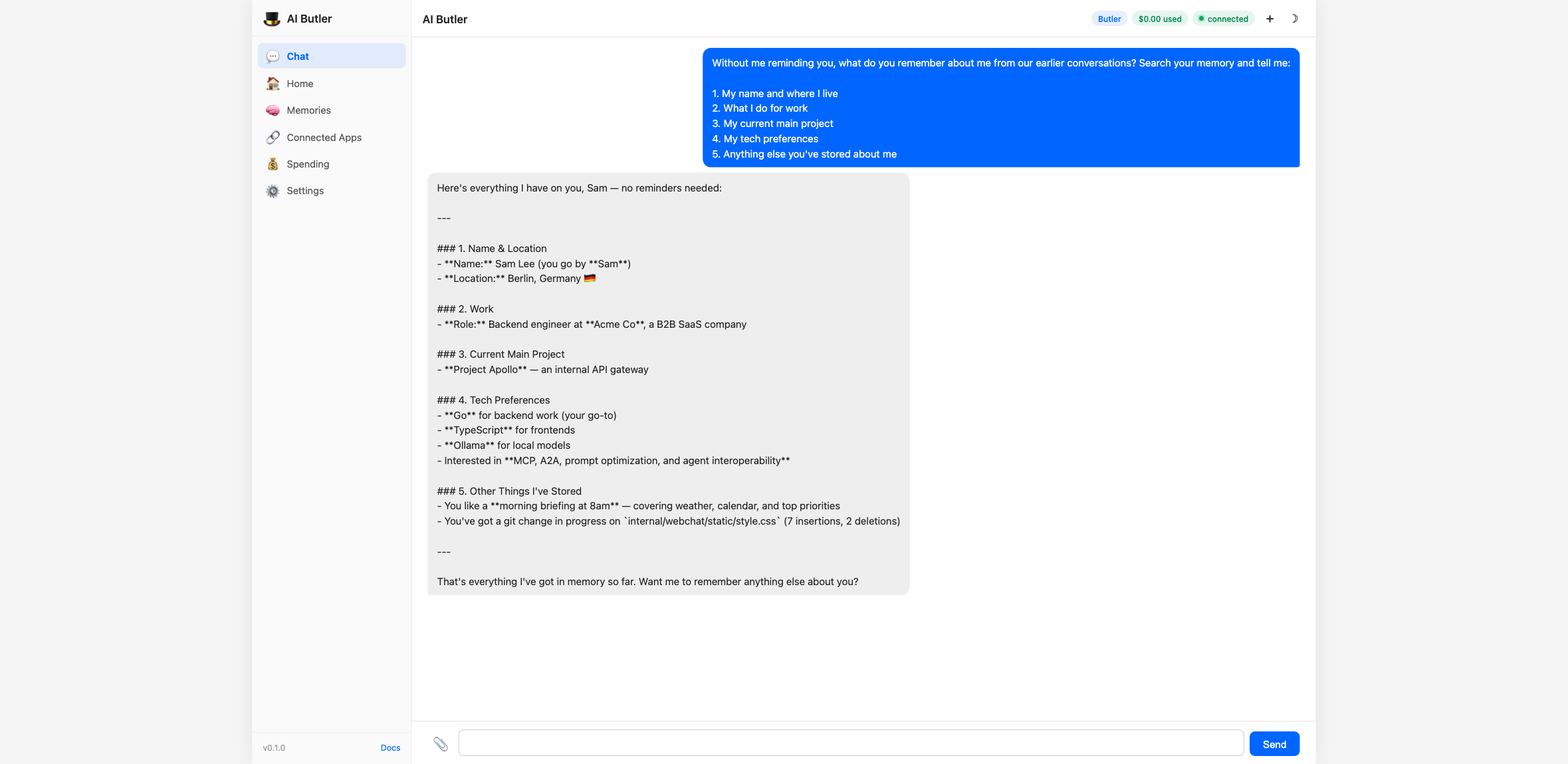Screen dimensions: 1568x764
Task: Toggle dark mode with the moon icon
Action: click(x=1295, y=18)
